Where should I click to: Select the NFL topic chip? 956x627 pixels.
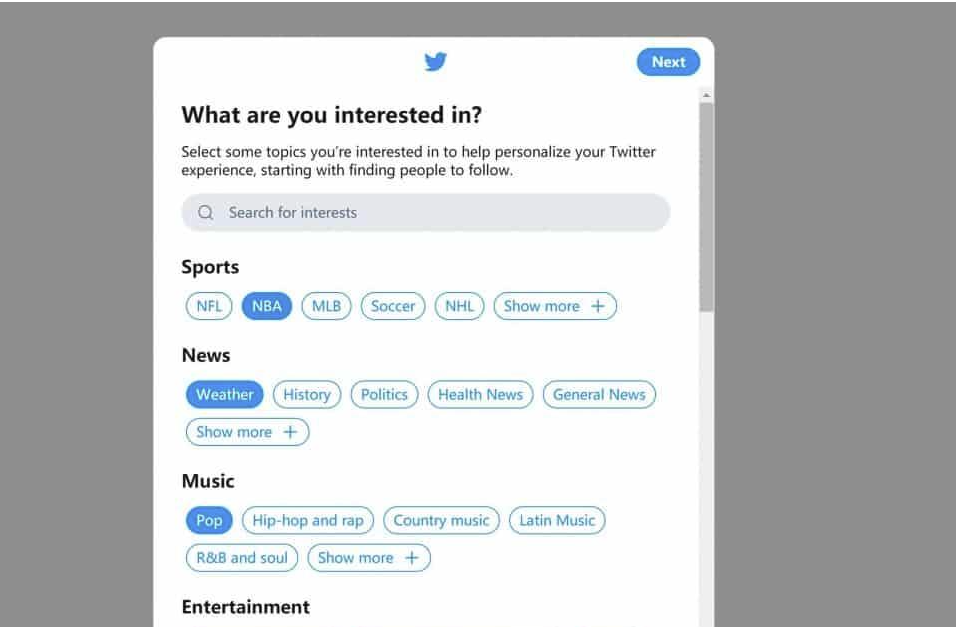209,306
